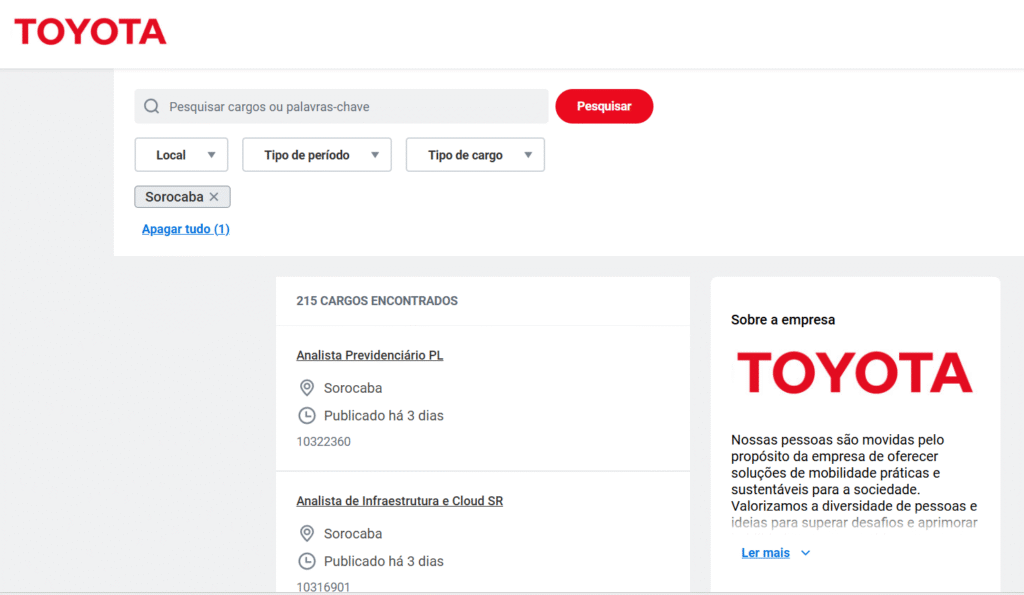
Task: Click location pin icon for Analista de Infraestrutura
Action: (x=307, y=534)
